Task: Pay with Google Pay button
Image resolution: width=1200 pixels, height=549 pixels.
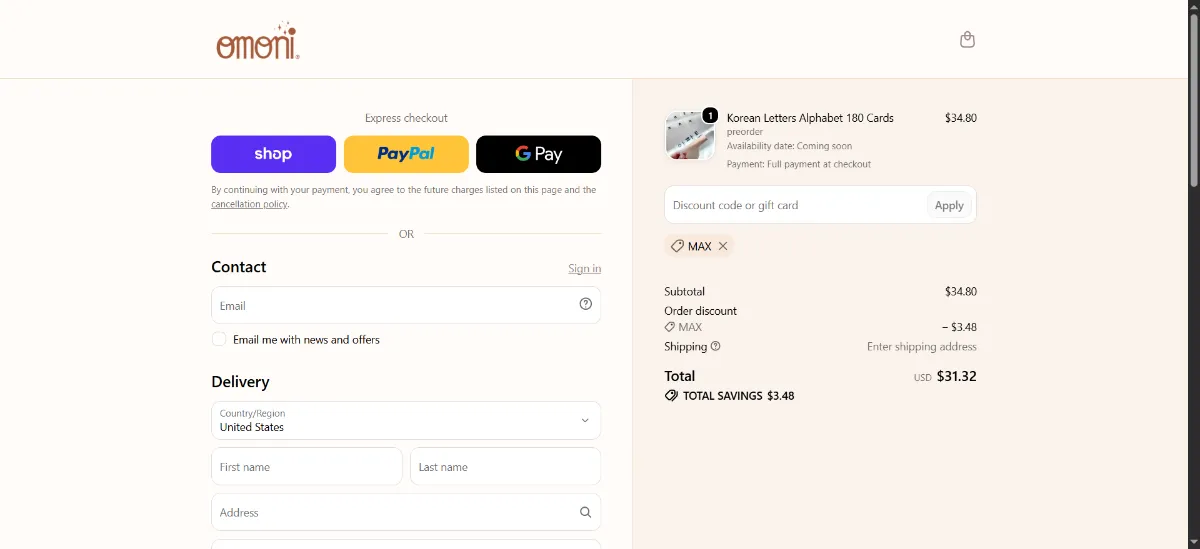Action: click(538, 154)
